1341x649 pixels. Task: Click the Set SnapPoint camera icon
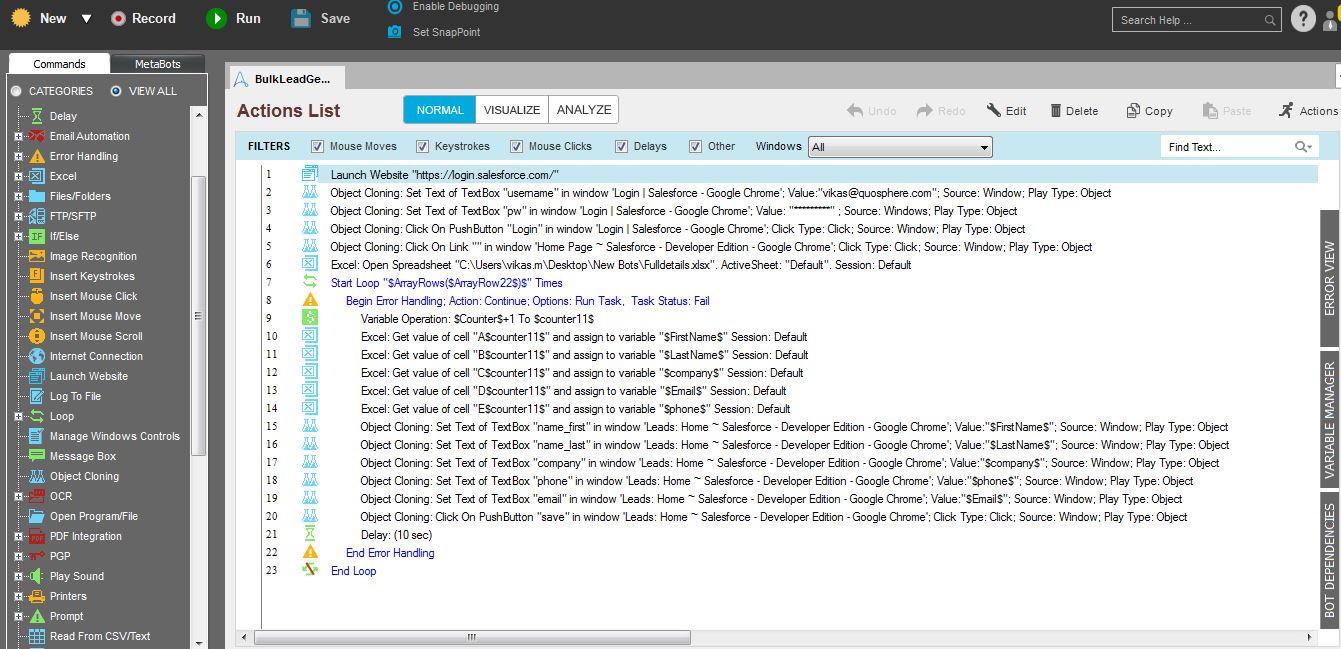[x=394, y=32]
